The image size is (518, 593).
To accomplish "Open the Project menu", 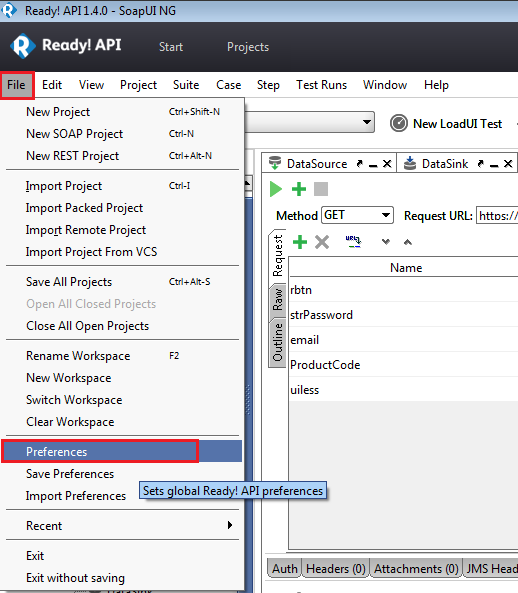I will [x=138, y=85].
